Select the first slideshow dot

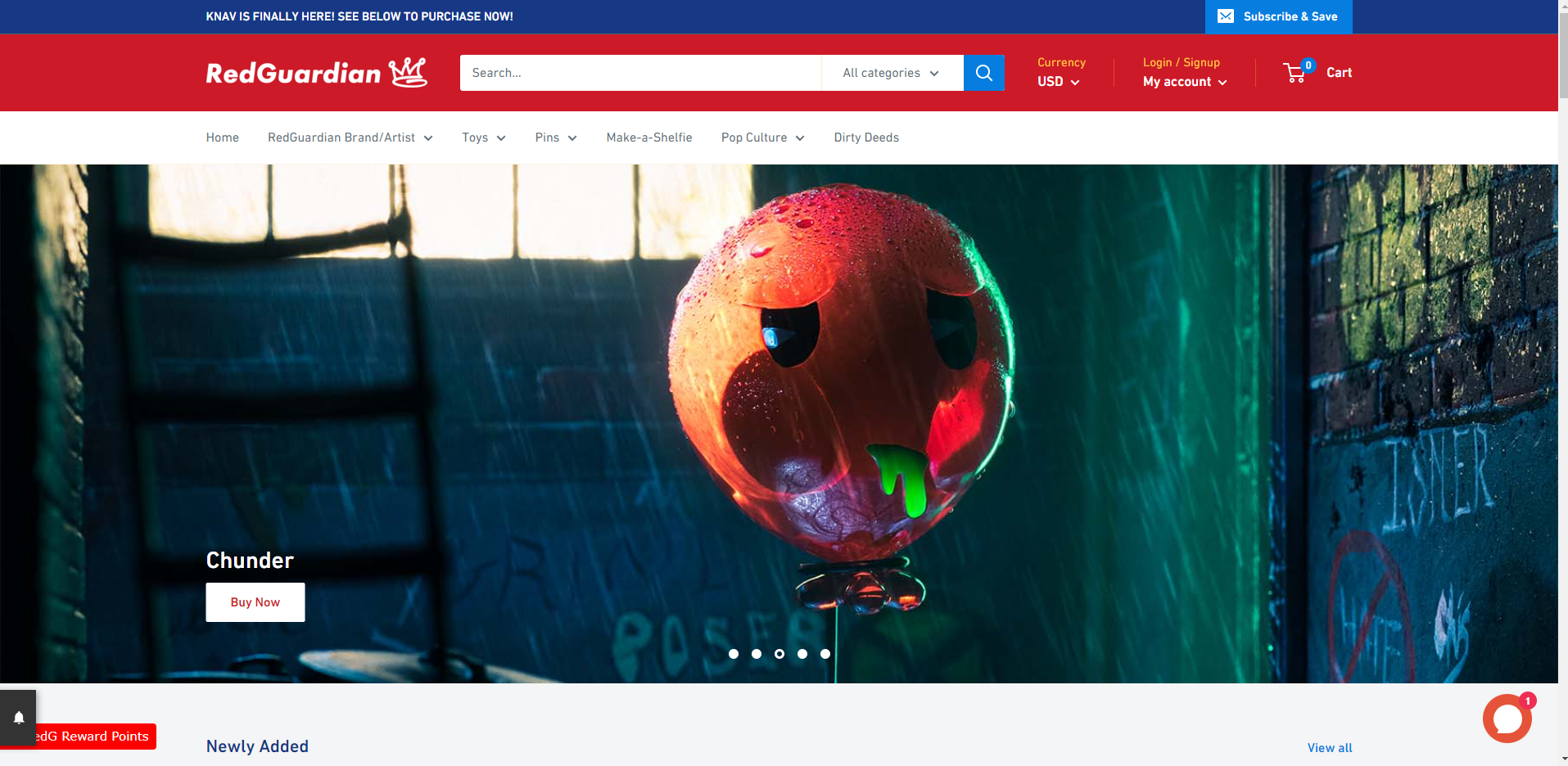(x=734, y=654)
